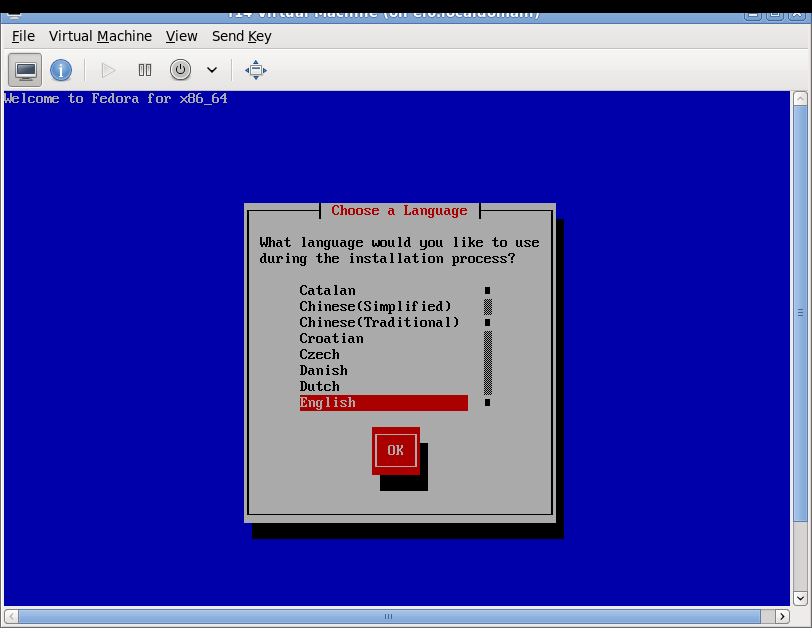
Task: Select Danish in the language list
Action: pyautogui.click(x=384, y=371)
